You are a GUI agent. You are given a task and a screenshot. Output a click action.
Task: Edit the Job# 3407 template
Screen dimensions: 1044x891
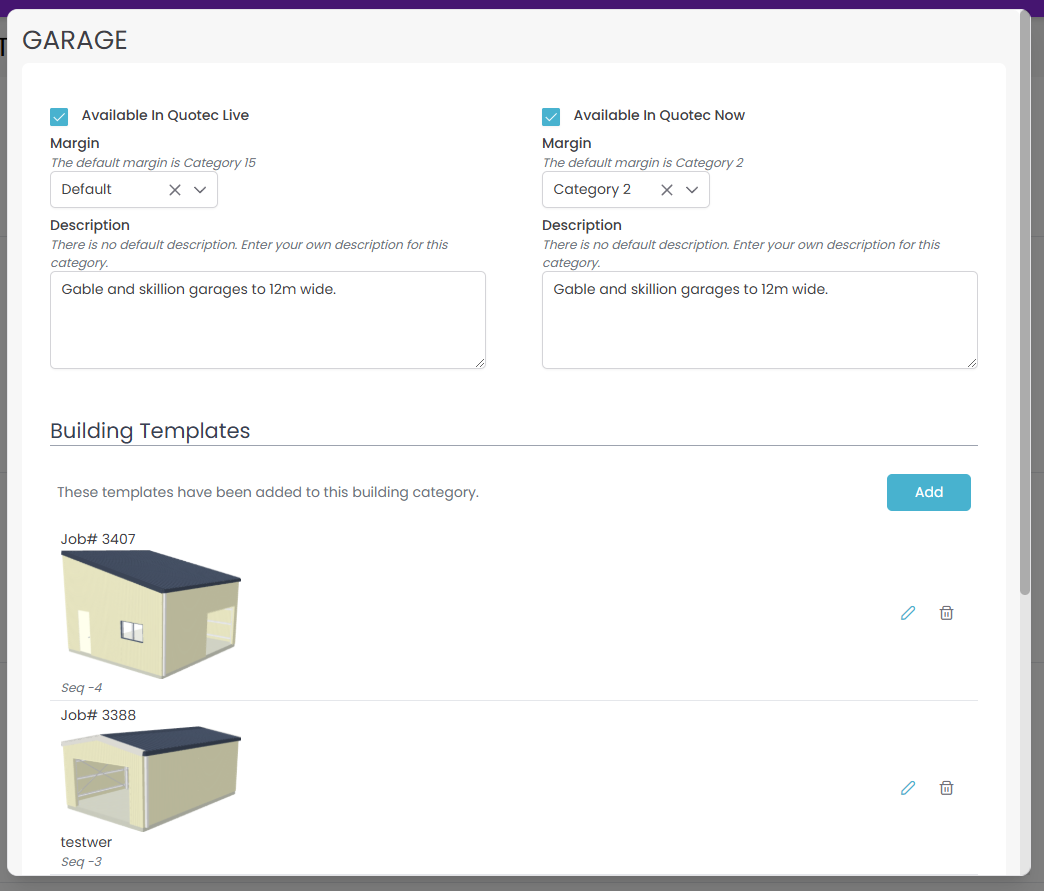click(908, 613)
